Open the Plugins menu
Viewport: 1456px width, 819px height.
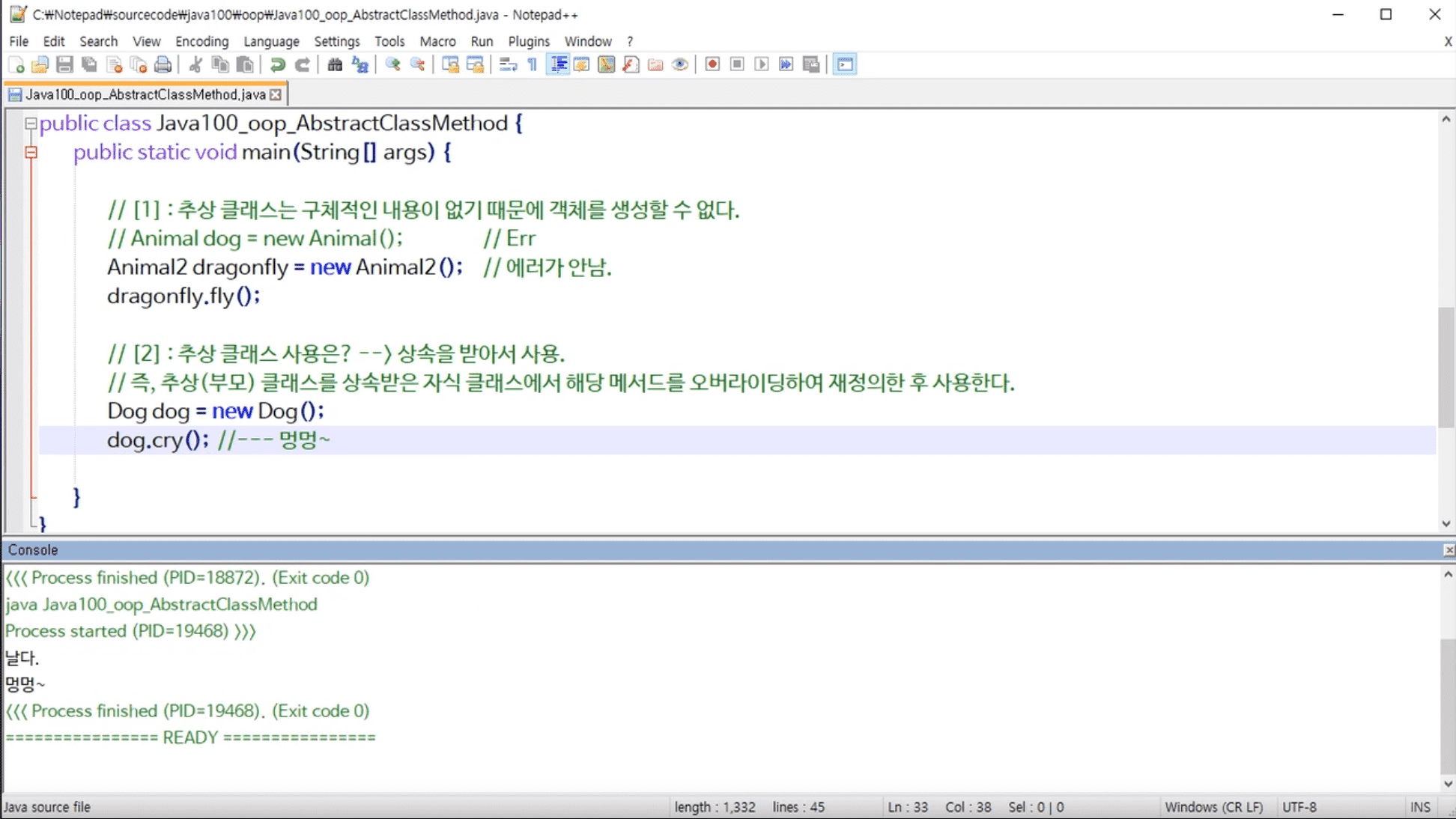[x=529, y=41]
